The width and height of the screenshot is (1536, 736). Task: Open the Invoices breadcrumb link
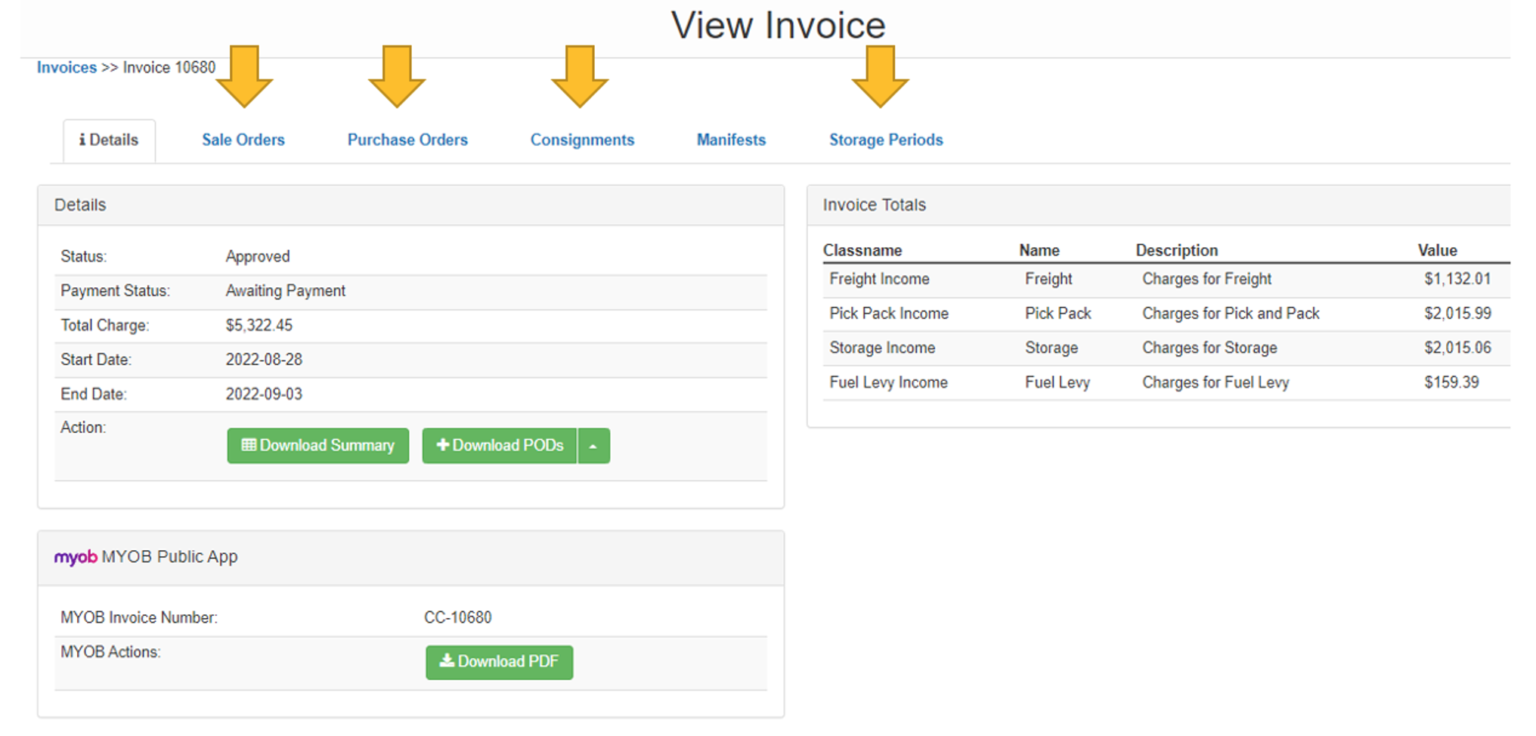pos(66,67)
